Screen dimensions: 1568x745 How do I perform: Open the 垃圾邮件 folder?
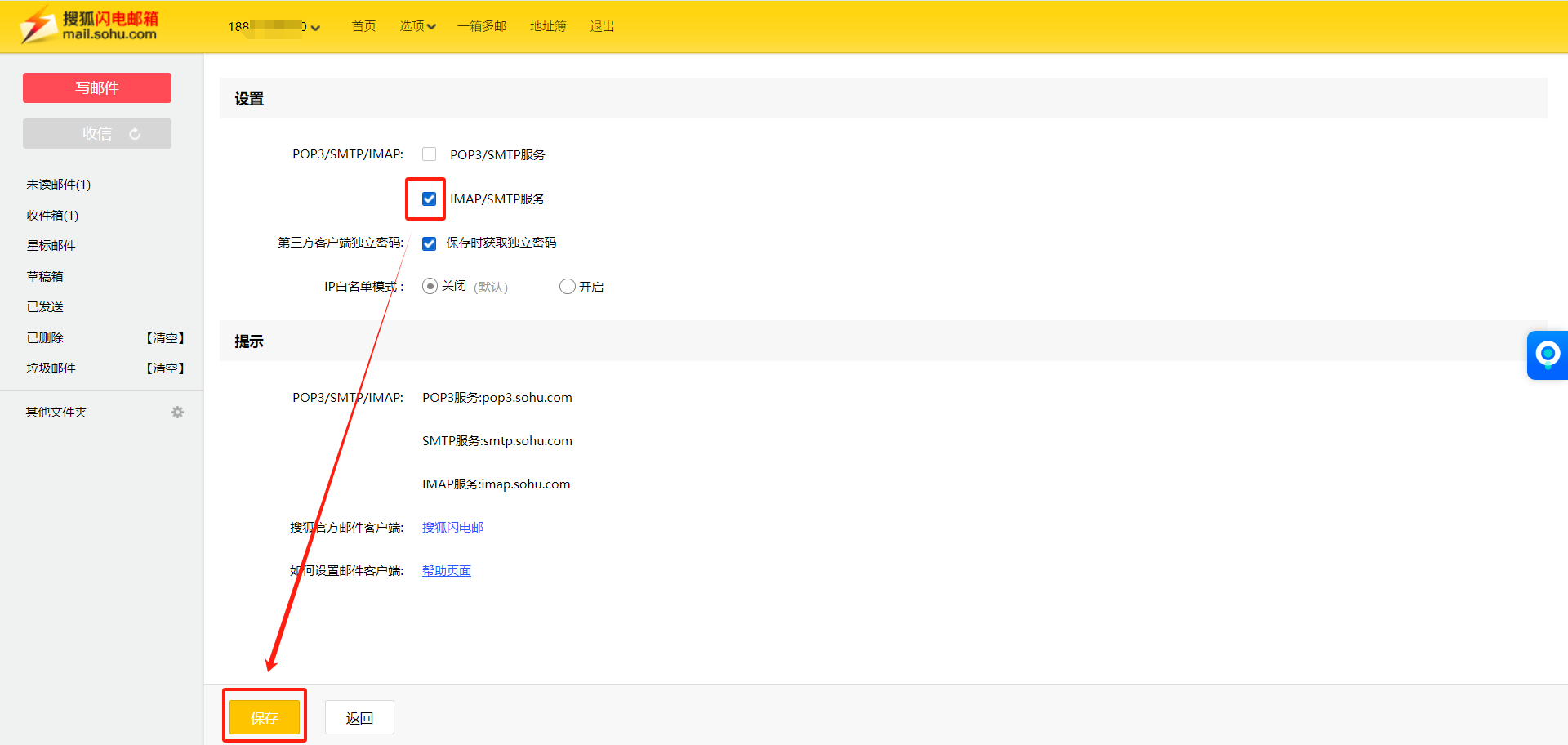pos(51,368)
